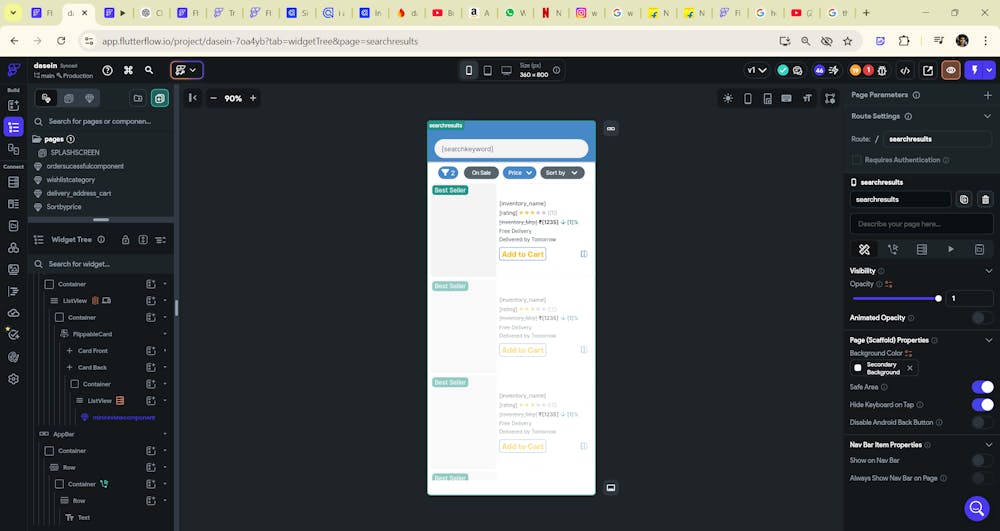Click the Secondary Background color swatch
This screenshot has width=1000, height=531.
[858, 368]
